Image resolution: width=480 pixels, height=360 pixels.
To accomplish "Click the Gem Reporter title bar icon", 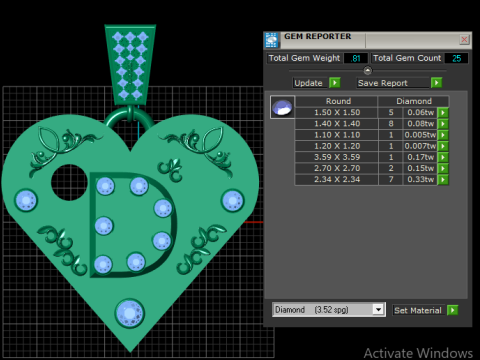I will [272, 40].
